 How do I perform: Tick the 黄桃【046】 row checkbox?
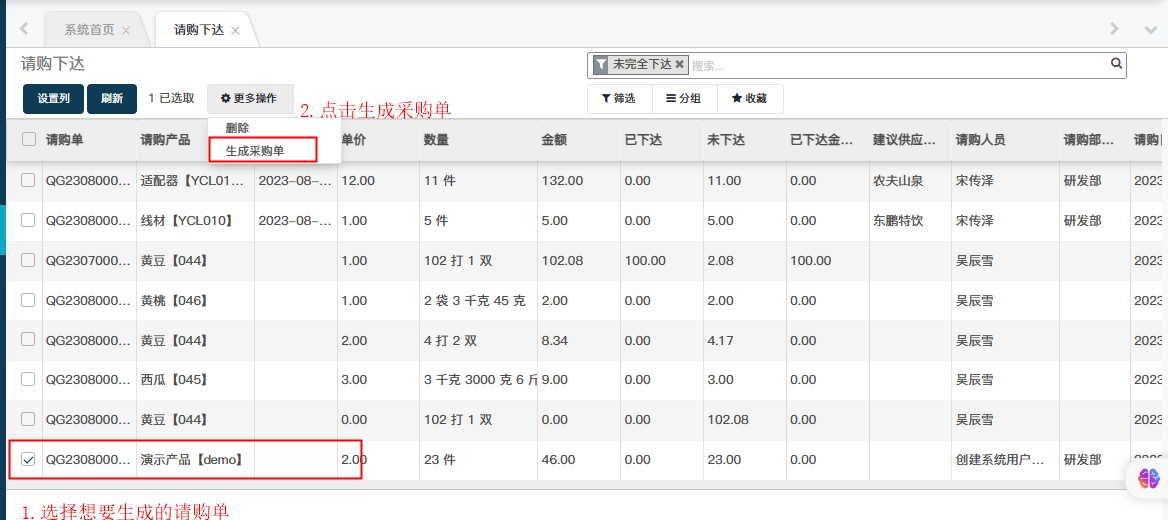[29, 300]
